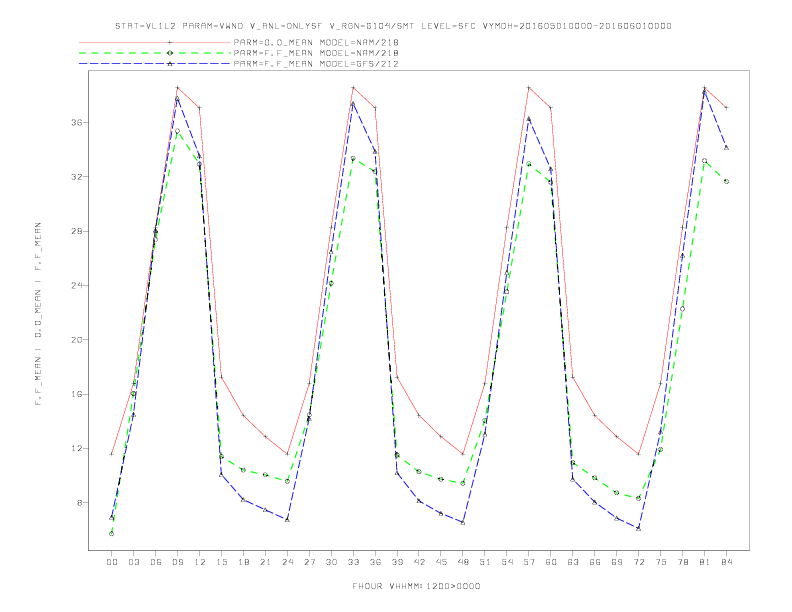Click X-axis forecast hour label 15
Image resolution: width=792 pixels, height=612 pixels.
coord(221,562)
